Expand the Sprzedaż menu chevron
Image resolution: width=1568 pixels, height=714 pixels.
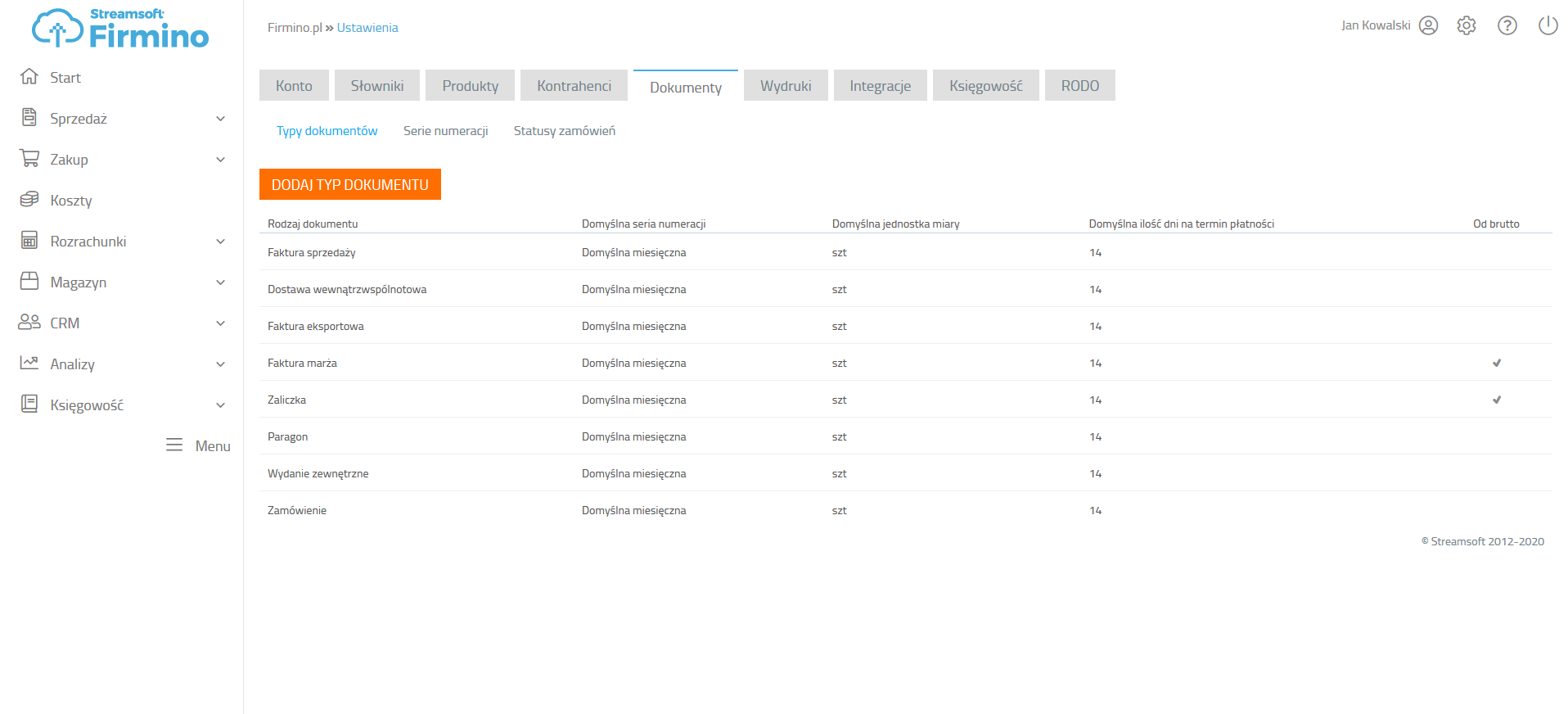(x=220, y=119)
